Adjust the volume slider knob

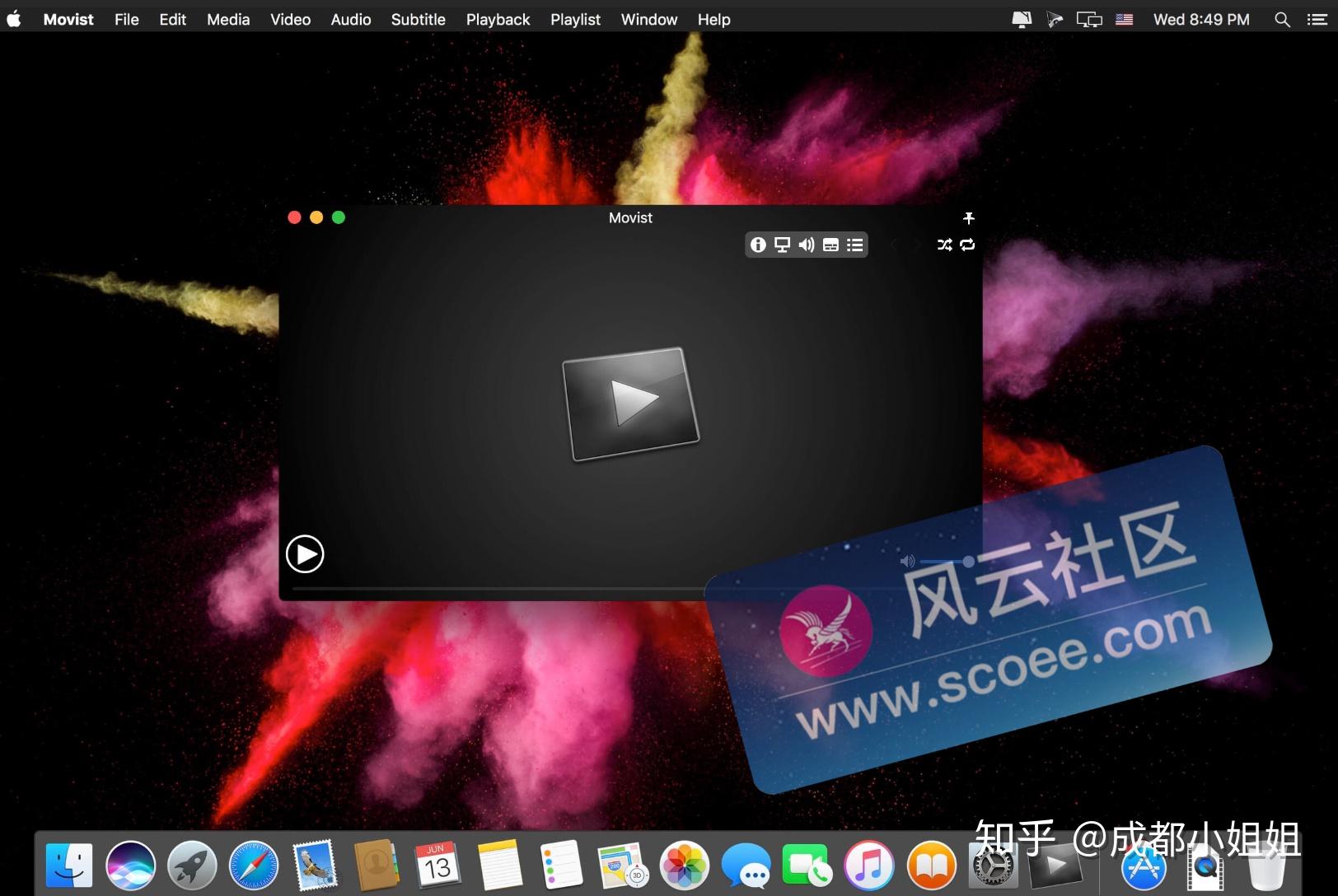[x=969, y=561]
